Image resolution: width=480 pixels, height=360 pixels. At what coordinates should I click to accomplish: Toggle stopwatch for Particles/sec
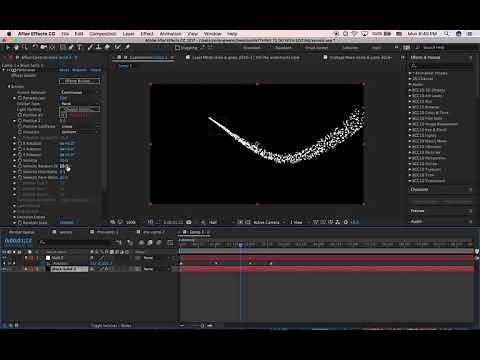click(x=20, y=98)
